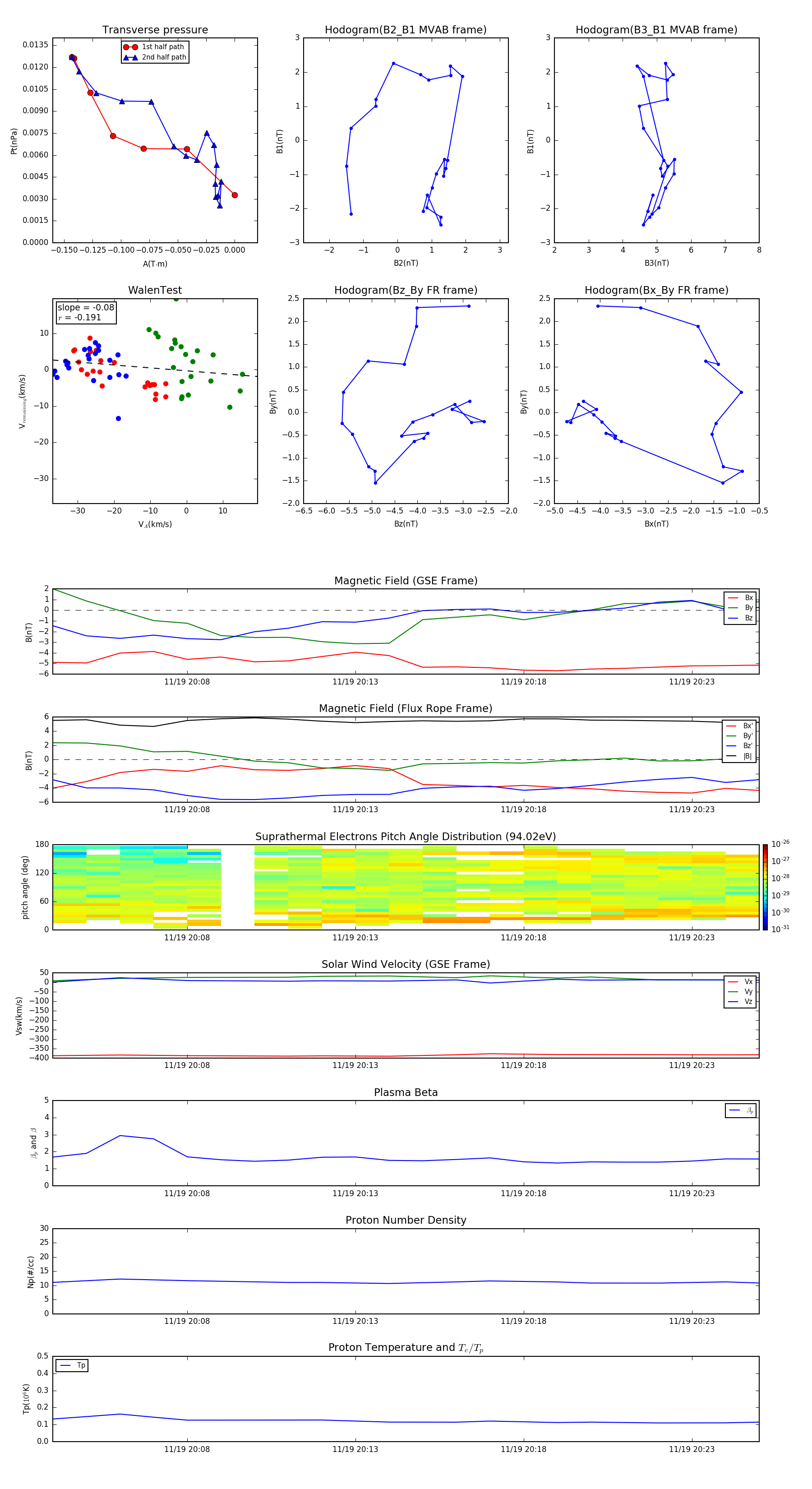Click '11/19 20:23' tick under velocity plot
Screen dimensions: 812x1489
pos(691,1065)
